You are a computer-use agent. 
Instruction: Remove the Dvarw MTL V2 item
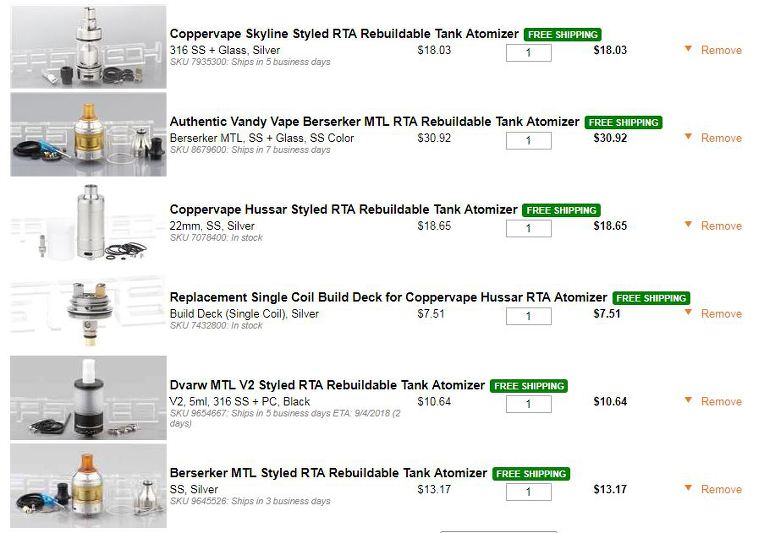coord(721,401)
